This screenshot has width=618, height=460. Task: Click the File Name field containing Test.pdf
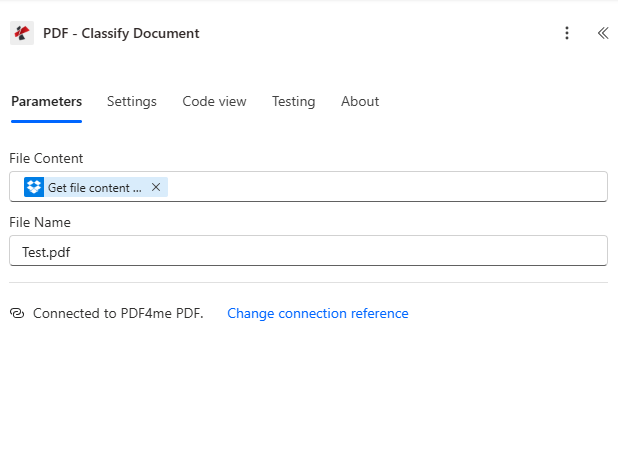point(308,251)
